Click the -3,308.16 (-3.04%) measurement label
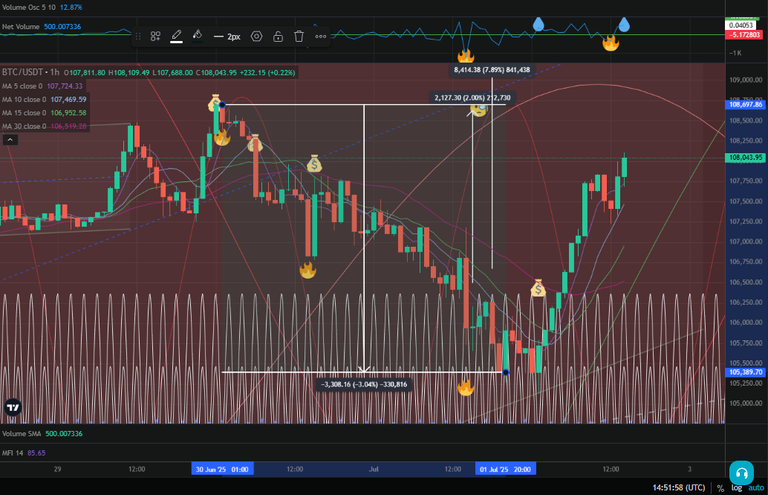This screenshot has height=495, width=768. (x=364, y=384)
